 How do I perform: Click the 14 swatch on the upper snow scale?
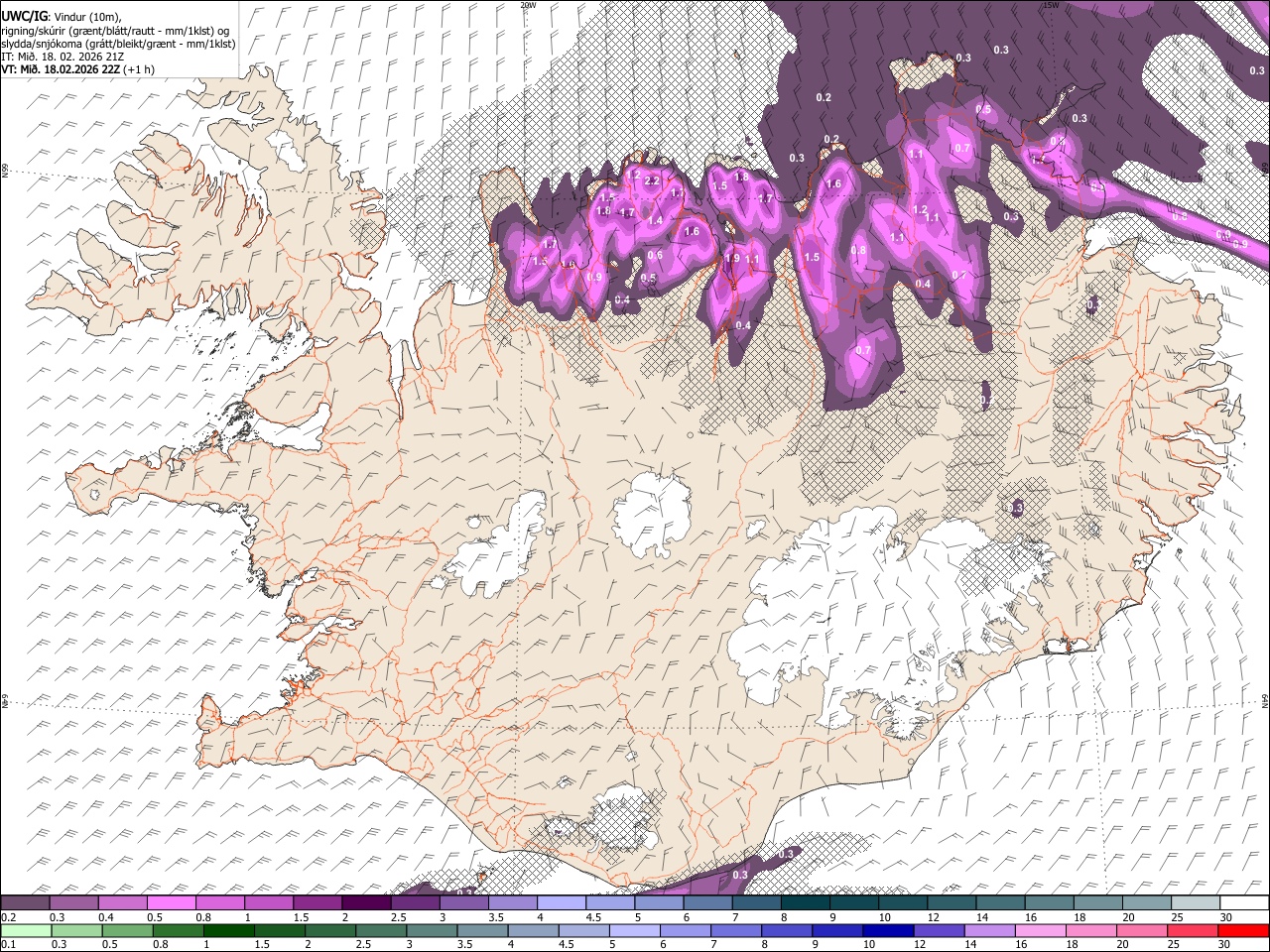point(1000,903)
